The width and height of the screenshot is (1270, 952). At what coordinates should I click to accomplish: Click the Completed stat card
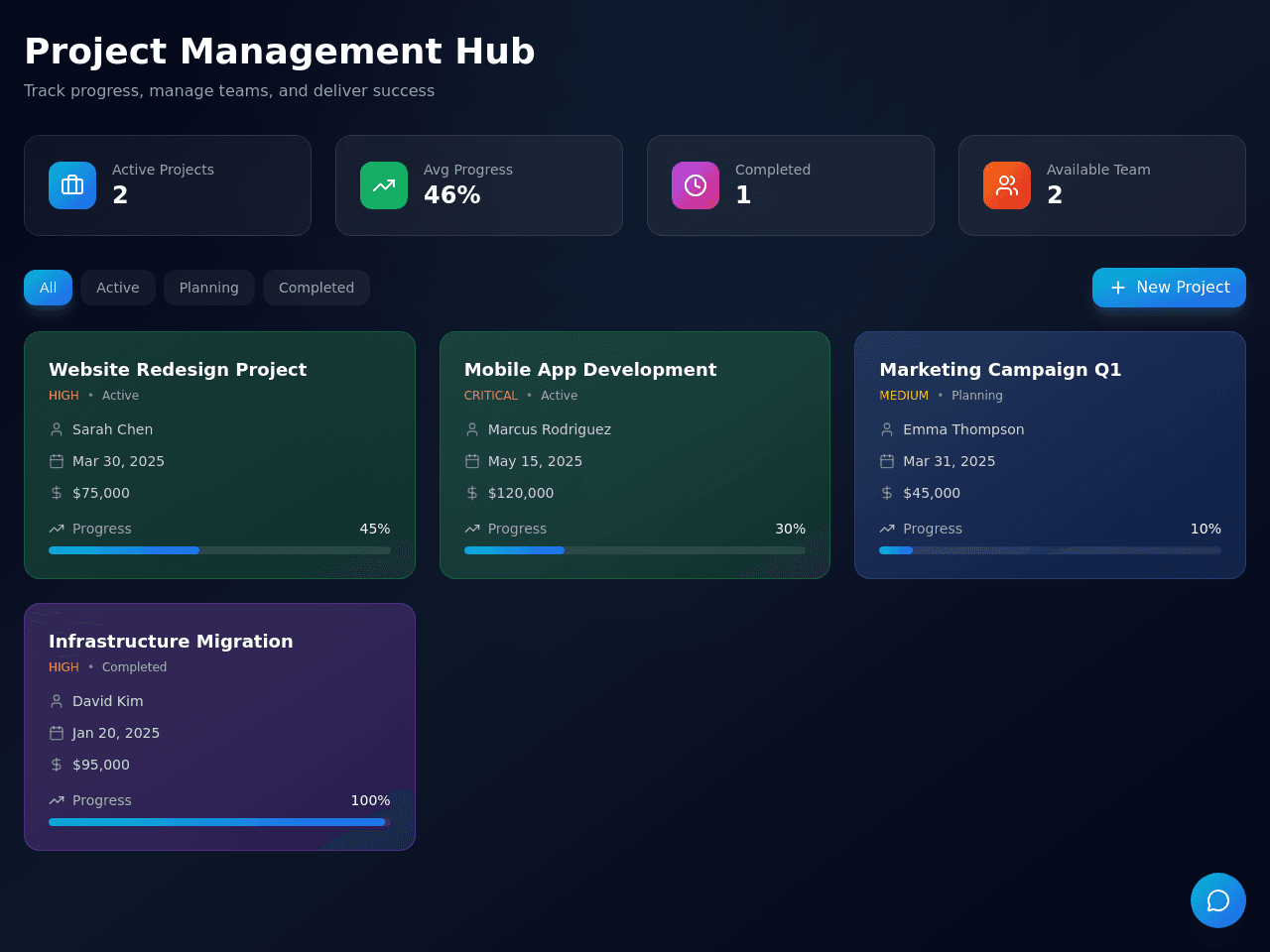click(791, 185)
